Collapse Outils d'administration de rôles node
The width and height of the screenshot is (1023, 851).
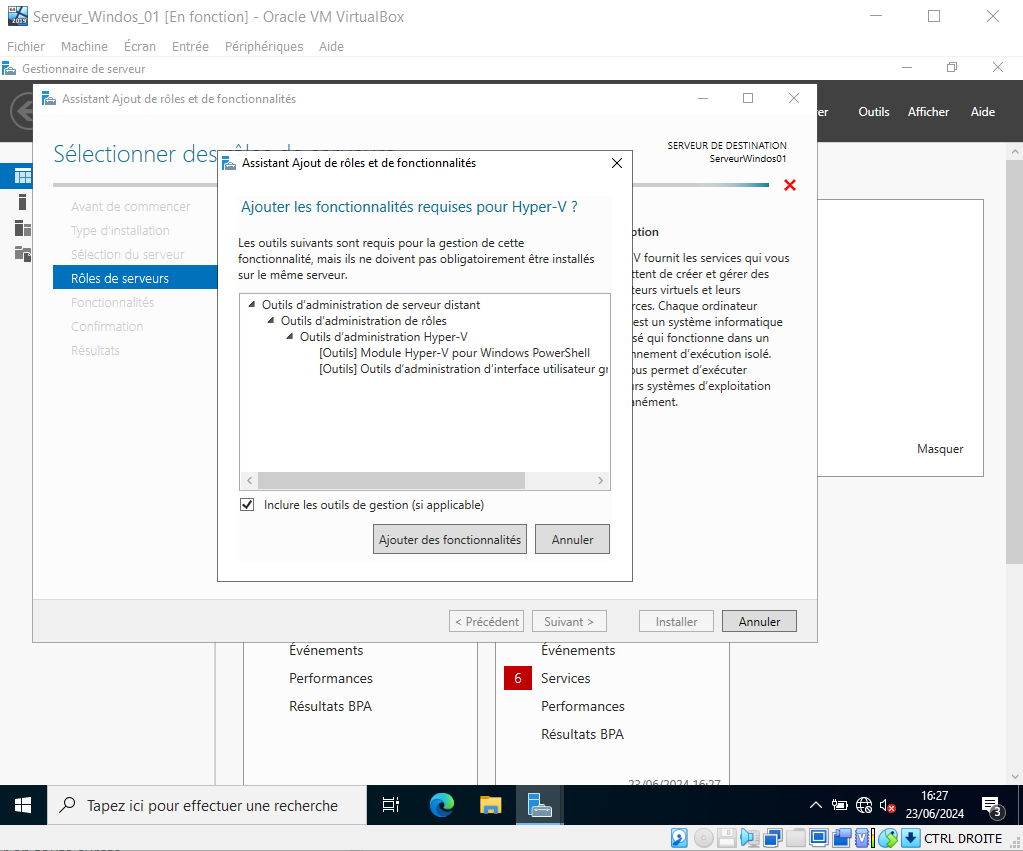pos(272,321)
